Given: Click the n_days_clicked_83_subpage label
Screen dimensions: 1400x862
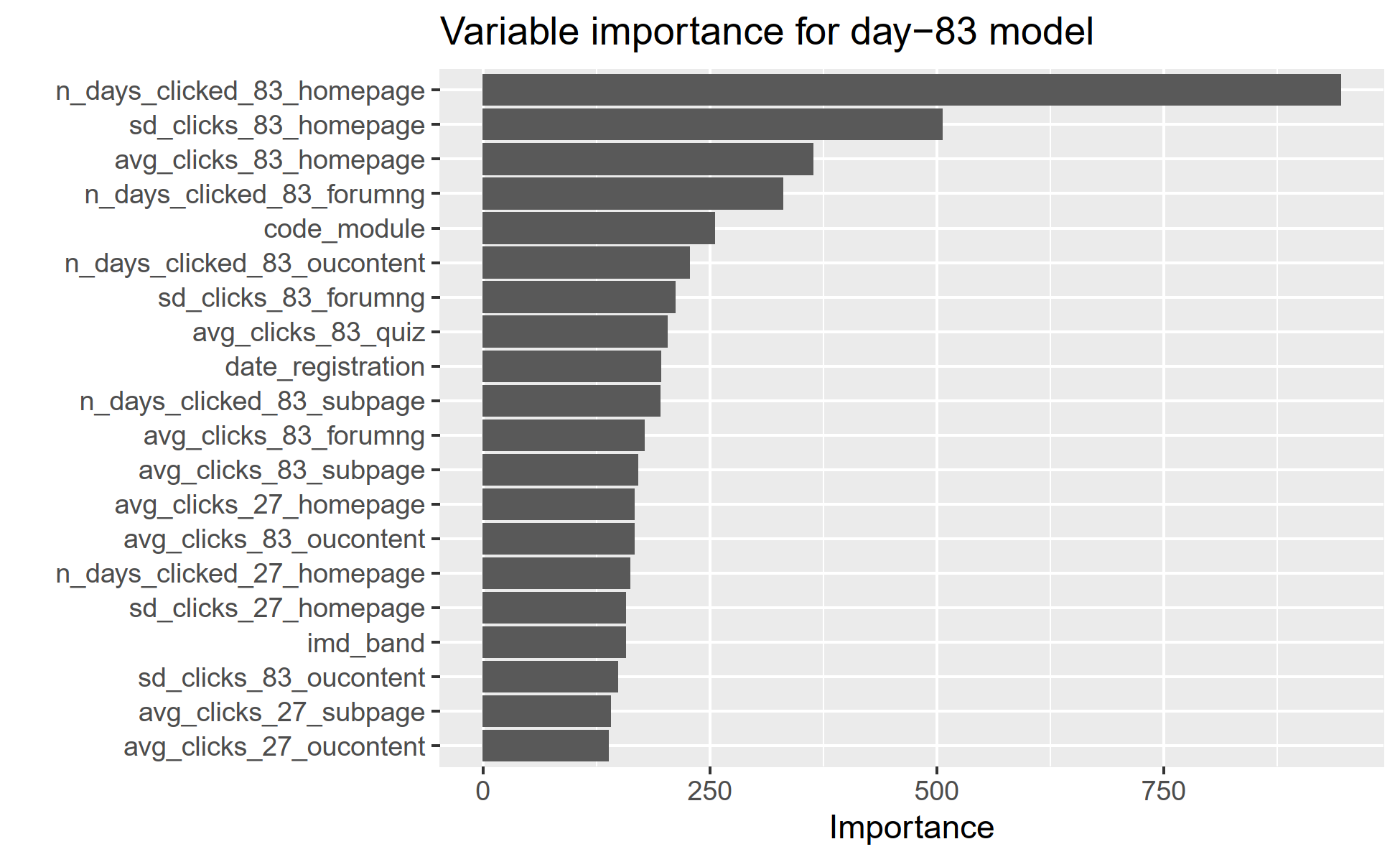Looking at the screenshot, I should pyautogui.click(x=252, y=402).
